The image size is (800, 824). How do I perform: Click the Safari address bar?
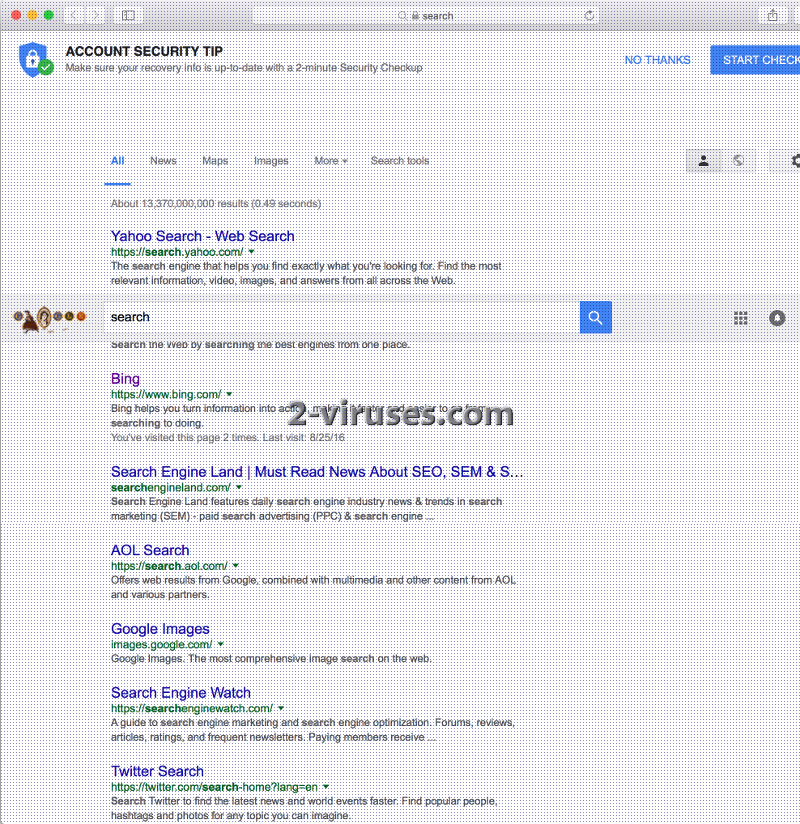pyautogui.click(x=426, y=16)
